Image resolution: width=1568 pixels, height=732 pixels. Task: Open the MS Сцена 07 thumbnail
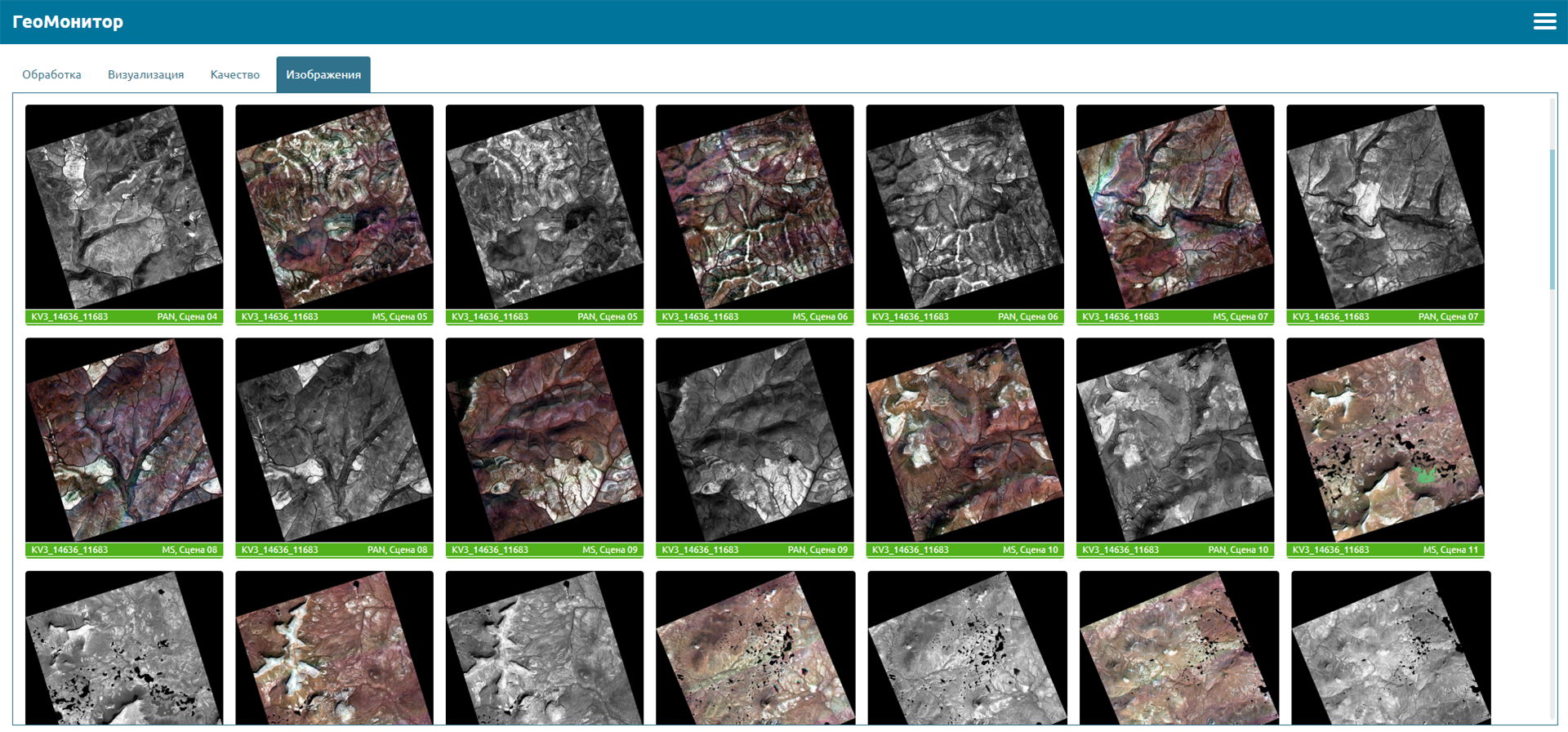point(1174,207)
